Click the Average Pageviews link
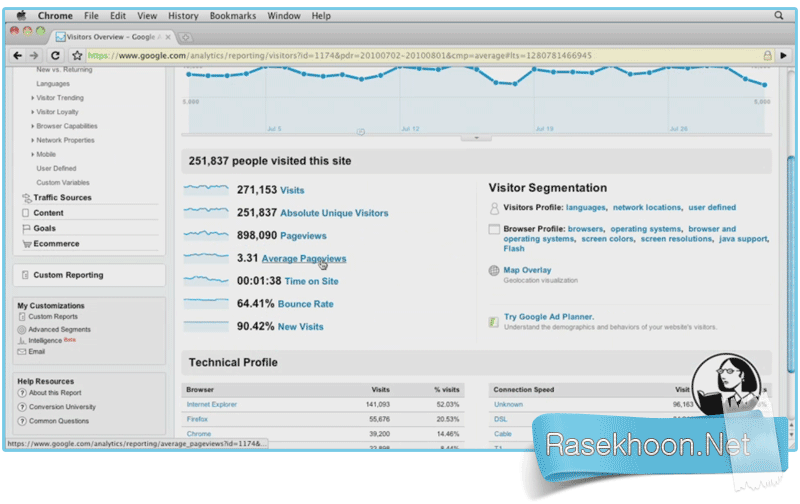 tap(304, 259)
